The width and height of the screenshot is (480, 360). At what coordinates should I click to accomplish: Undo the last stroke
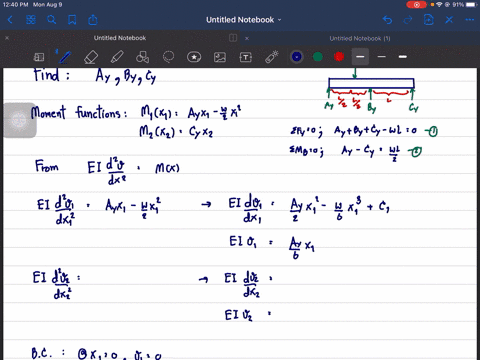click(387, 20)
